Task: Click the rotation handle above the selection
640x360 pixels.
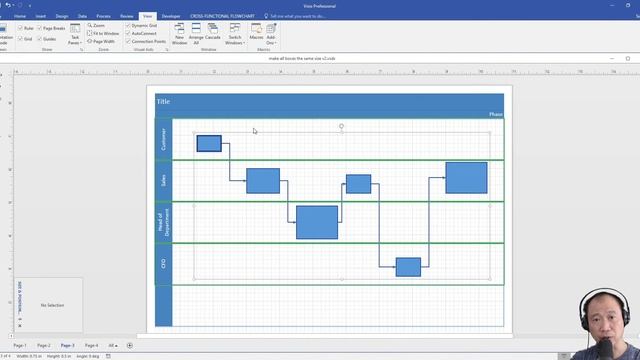Action: coord(341,126)
